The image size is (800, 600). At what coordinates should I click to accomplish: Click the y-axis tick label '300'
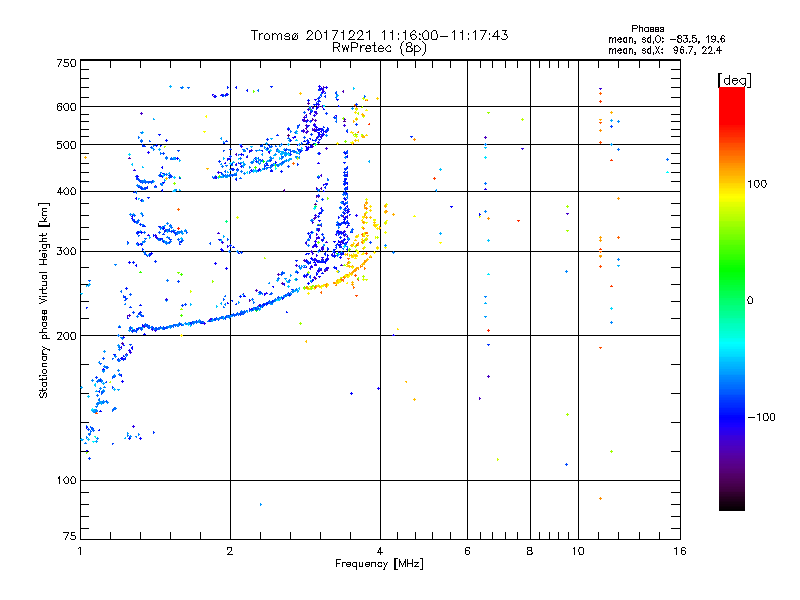coord(66,252)
